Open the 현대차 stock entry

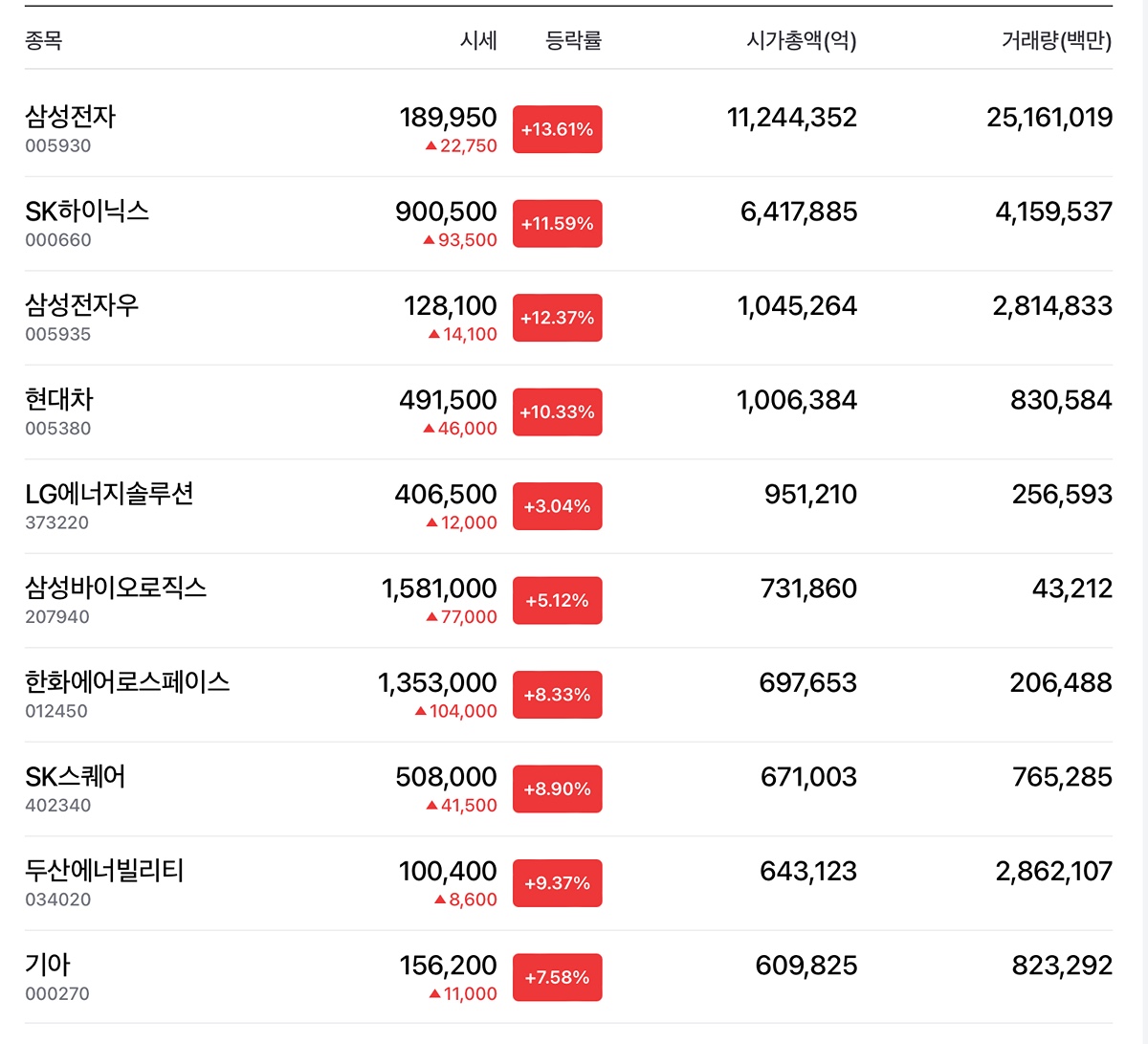coord(59,399)
